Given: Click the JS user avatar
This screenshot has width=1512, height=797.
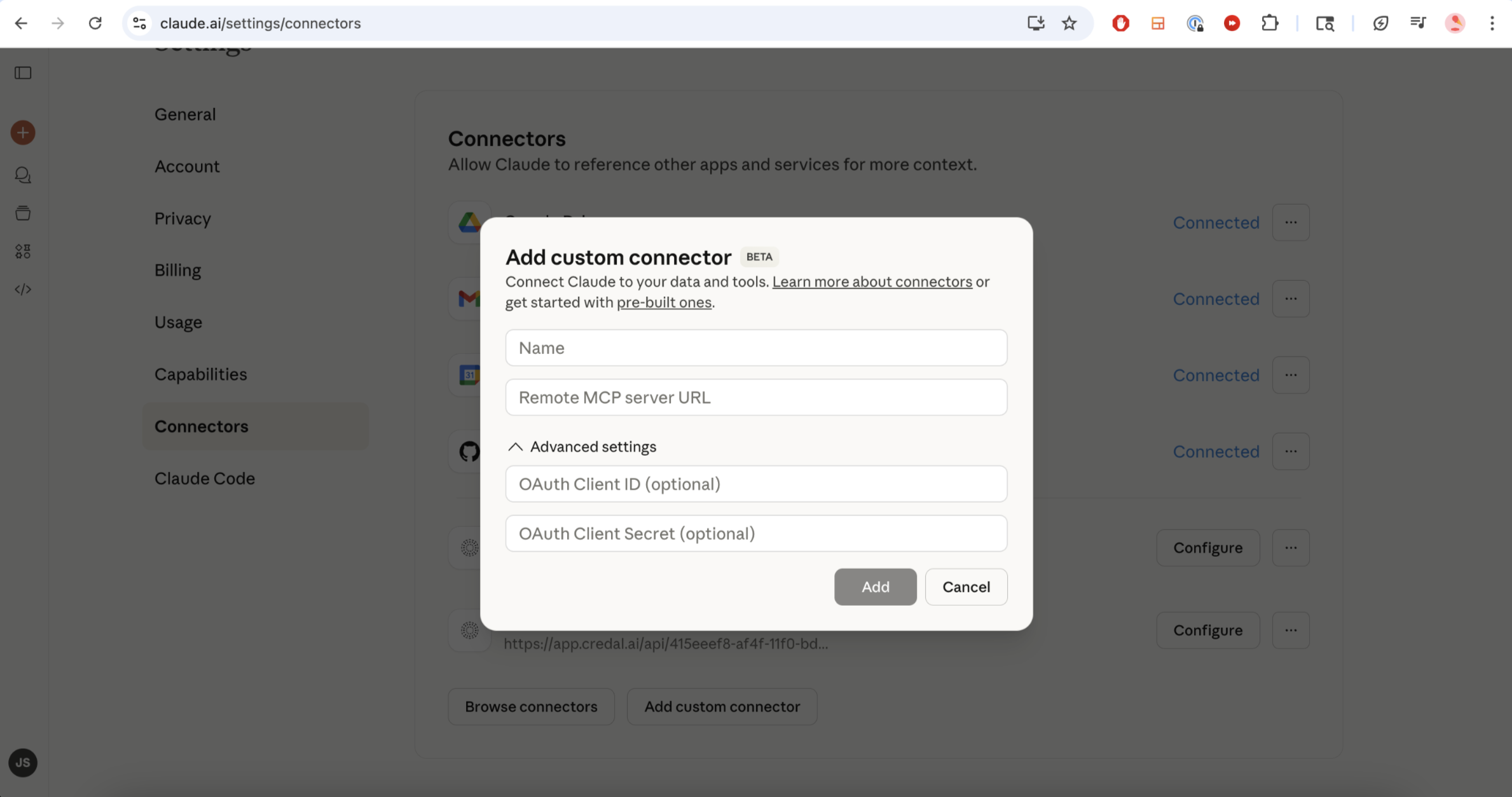Looking at the screenshot, I should 23,762.
